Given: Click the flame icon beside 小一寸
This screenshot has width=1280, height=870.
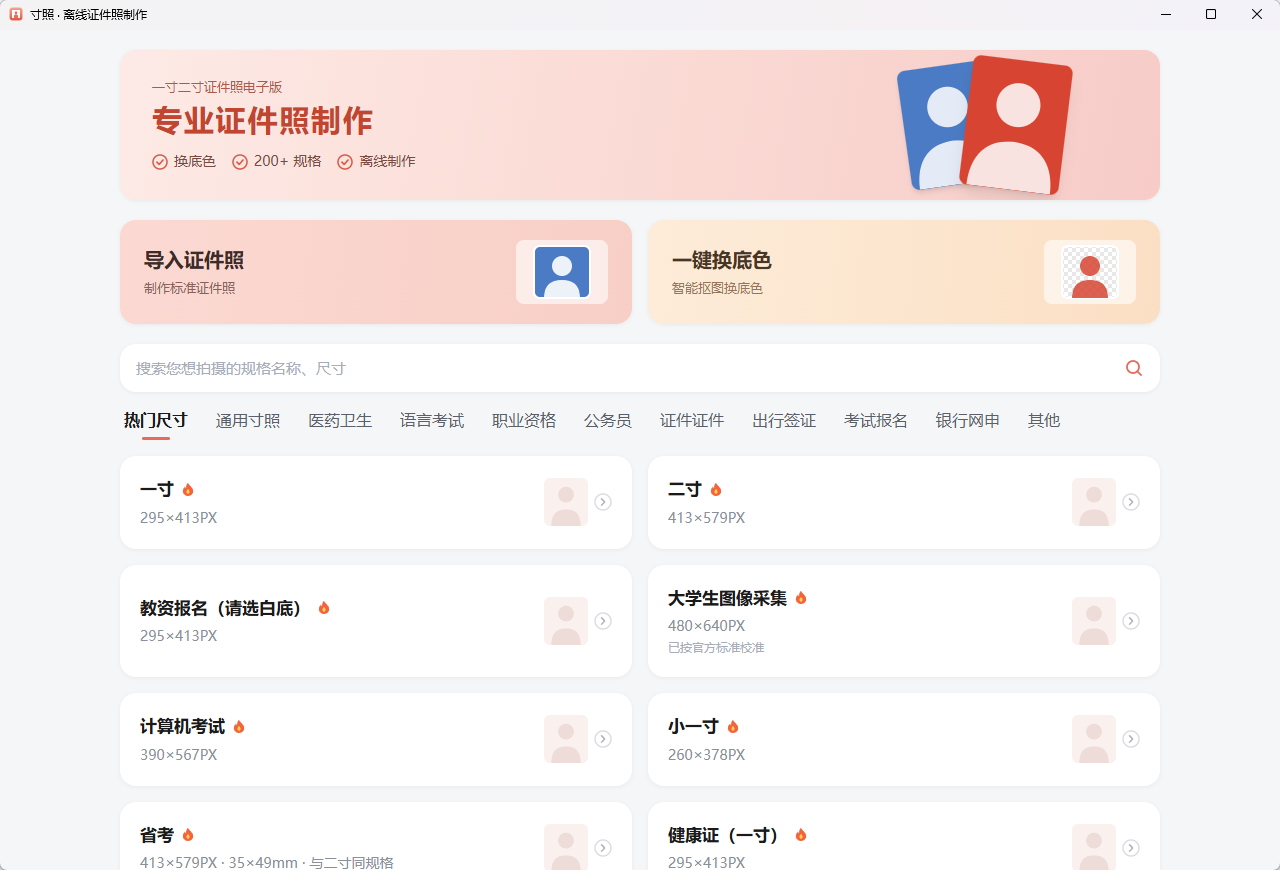Looking at the screenshot, I should (x=733, y=727).
